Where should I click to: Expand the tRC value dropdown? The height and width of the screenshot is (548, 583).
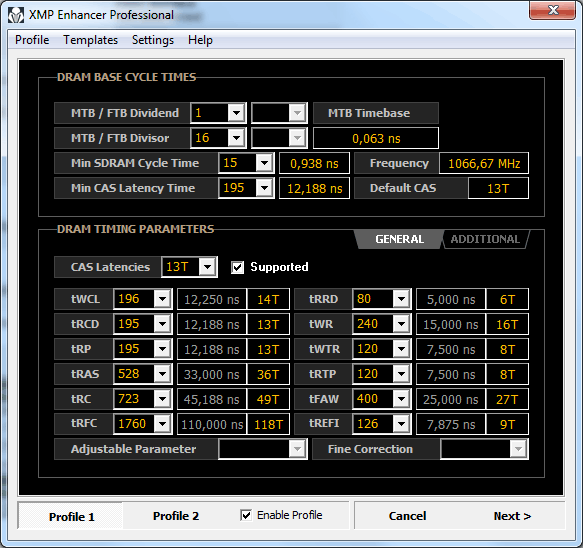(162, 399)
